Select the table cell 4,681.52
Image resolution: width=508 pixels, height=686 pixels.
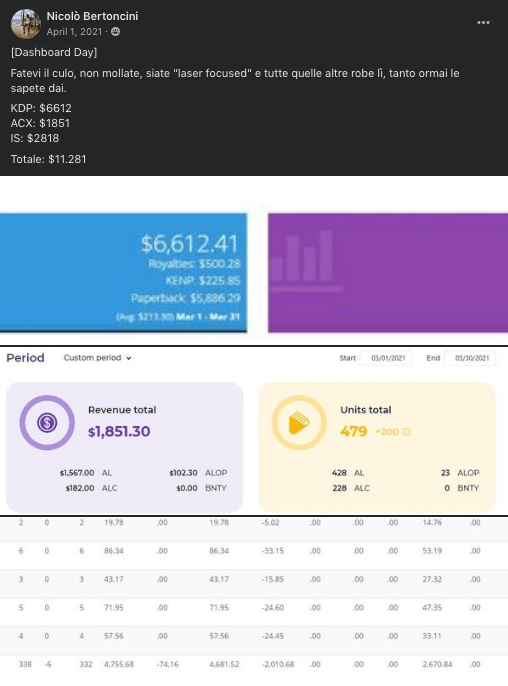point(224,664)
